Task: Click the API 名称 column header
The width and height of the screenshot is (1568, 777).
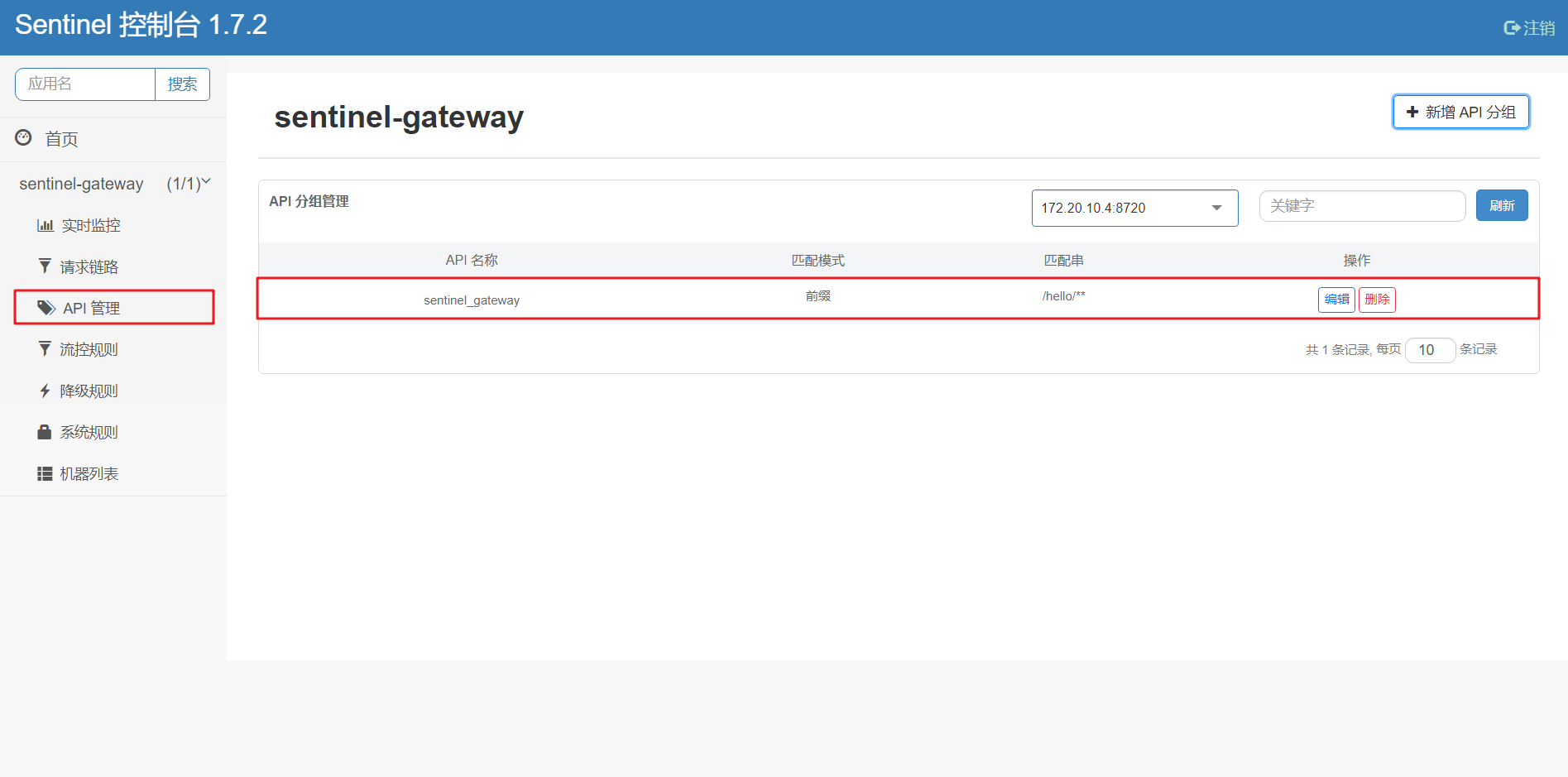Action: [472, 260]
